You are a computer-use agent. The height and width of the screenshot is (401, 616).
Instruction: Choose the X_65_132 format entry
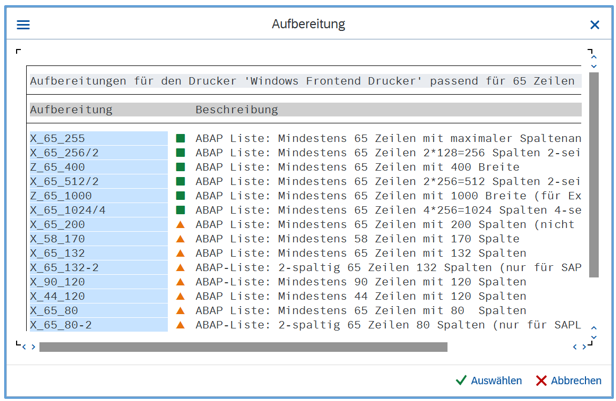coord(98,253)
